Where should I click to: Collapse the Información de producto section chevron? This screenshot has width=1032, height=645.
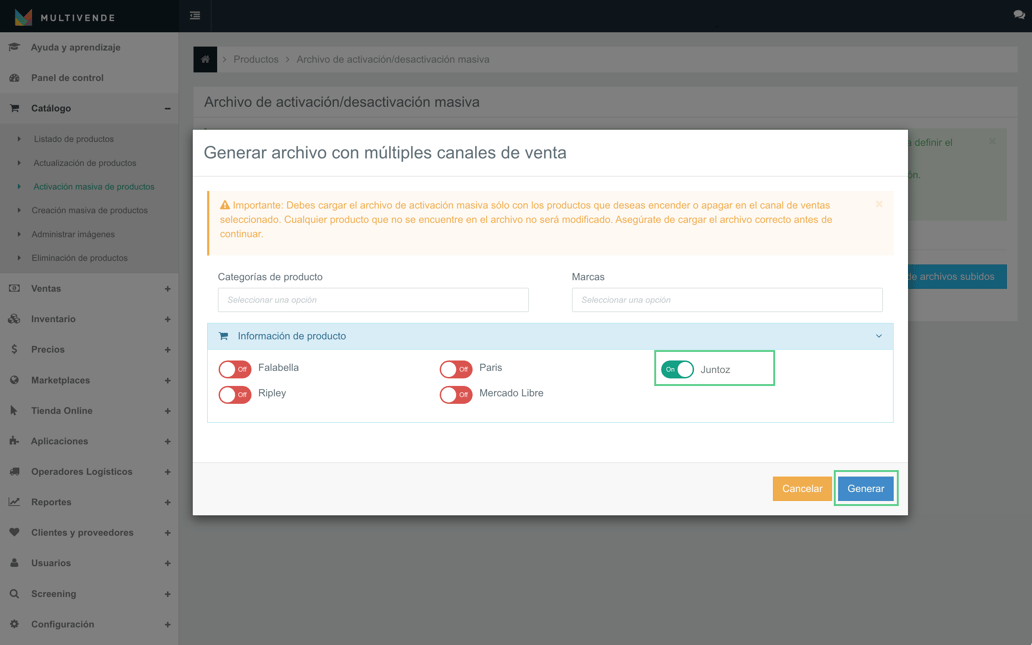(x=879, y=336)
